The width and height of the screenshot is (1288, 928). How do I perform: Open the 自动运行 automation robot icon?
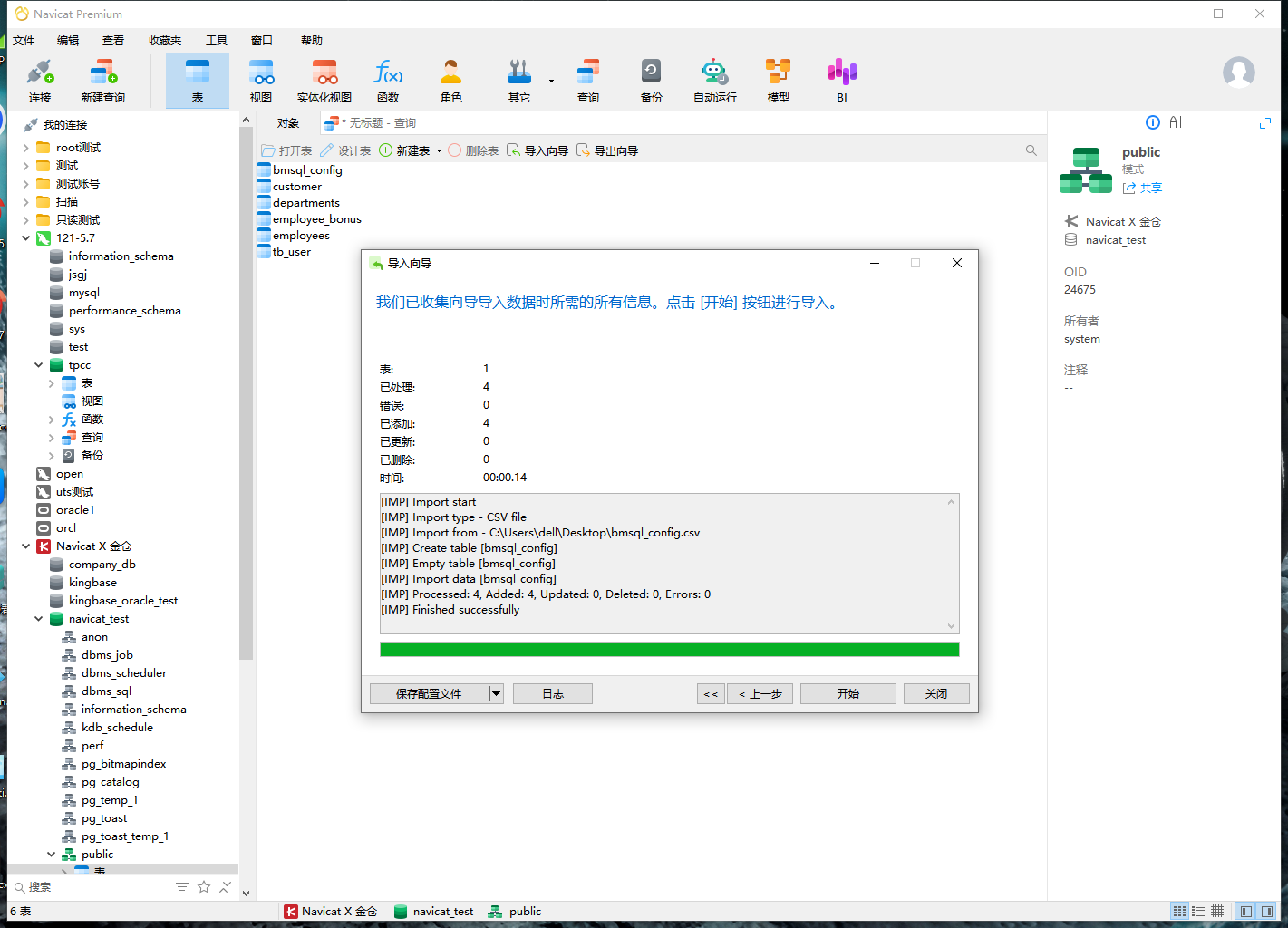pos(715,82)
